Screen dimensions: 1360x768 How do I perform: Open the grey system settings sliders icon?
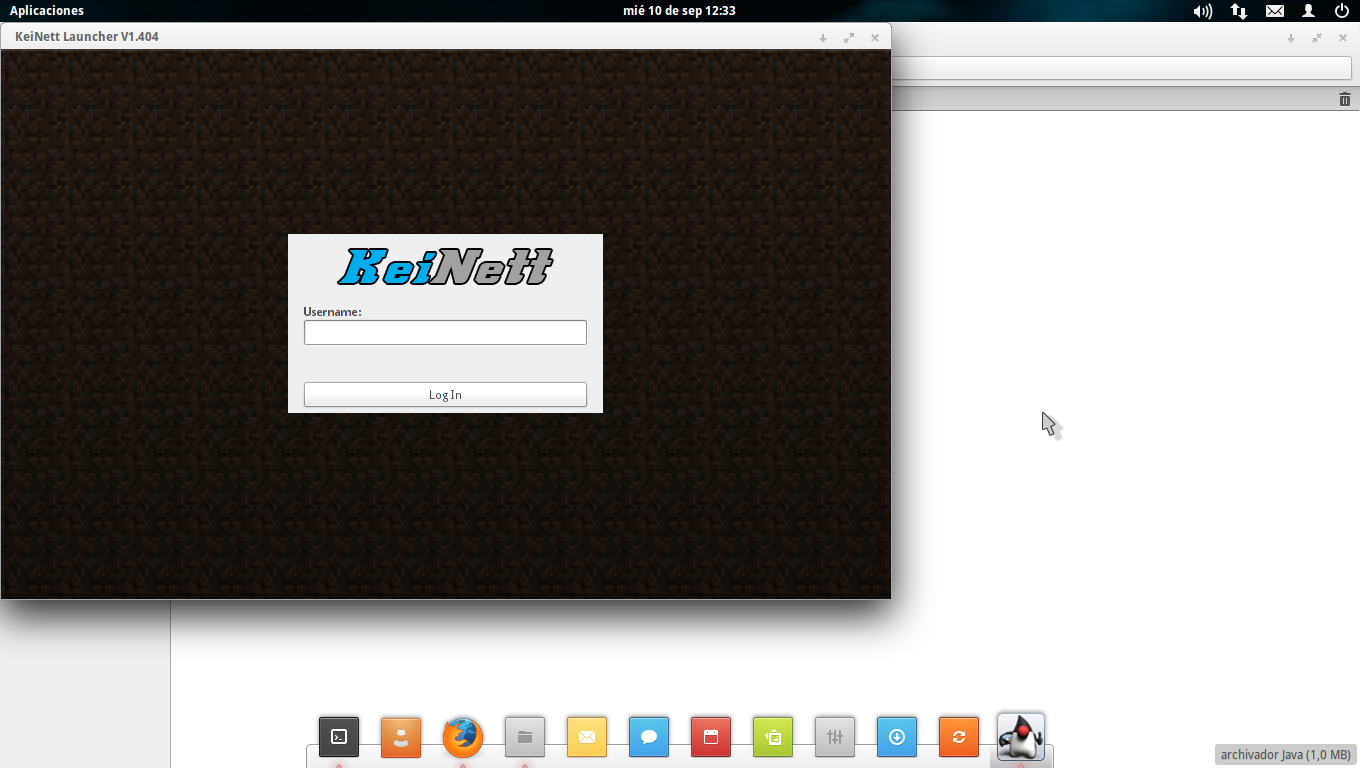coord(835,737)
